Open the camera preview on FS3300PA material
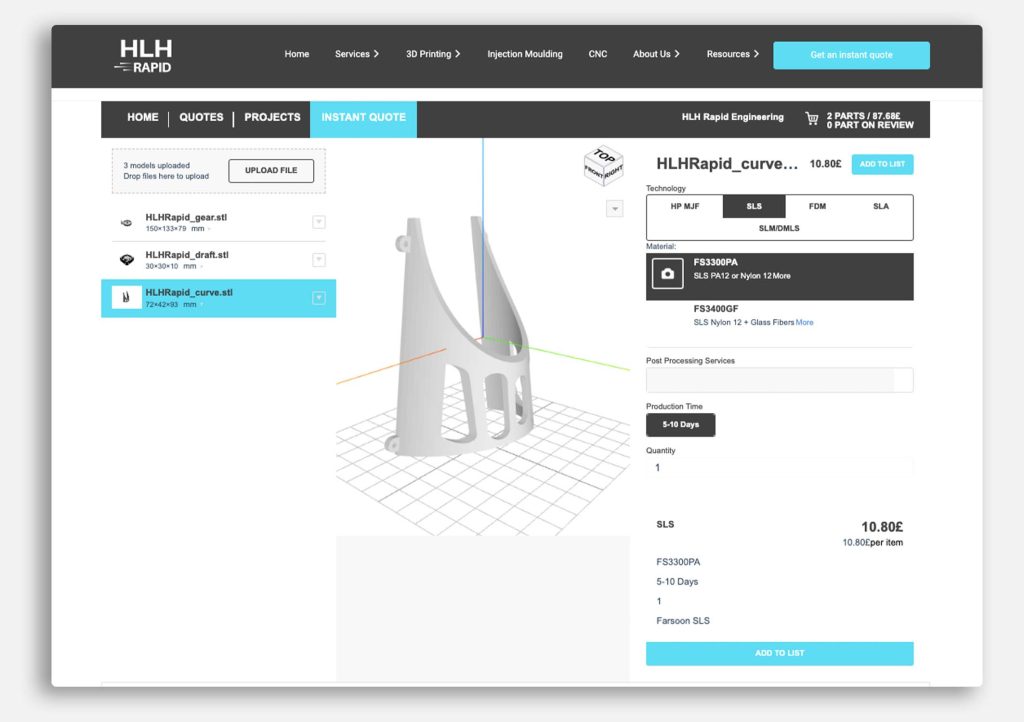 pyautogui.click(x=668, y=274)
